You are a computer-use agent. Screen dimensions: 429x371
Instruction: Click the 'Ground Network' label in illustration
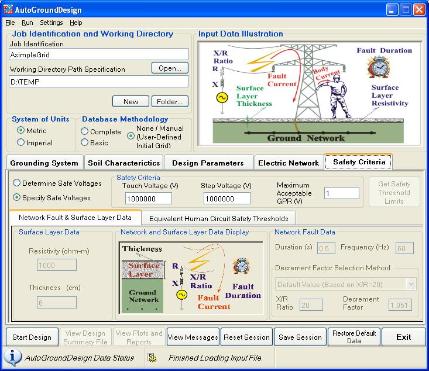point(306,138)
